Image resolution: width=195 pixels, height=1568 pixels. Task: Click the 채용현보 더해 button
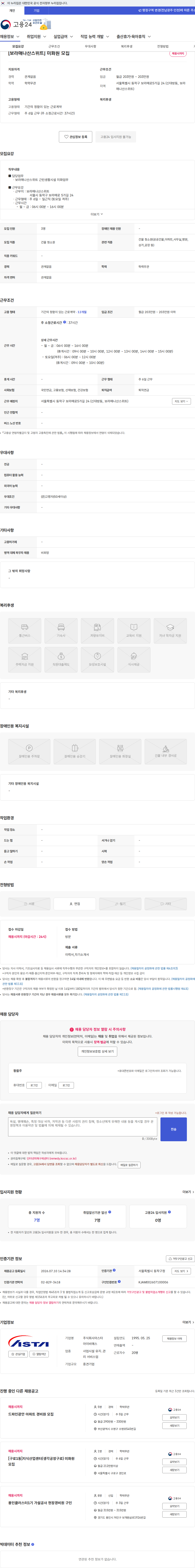click(174, 1338)
